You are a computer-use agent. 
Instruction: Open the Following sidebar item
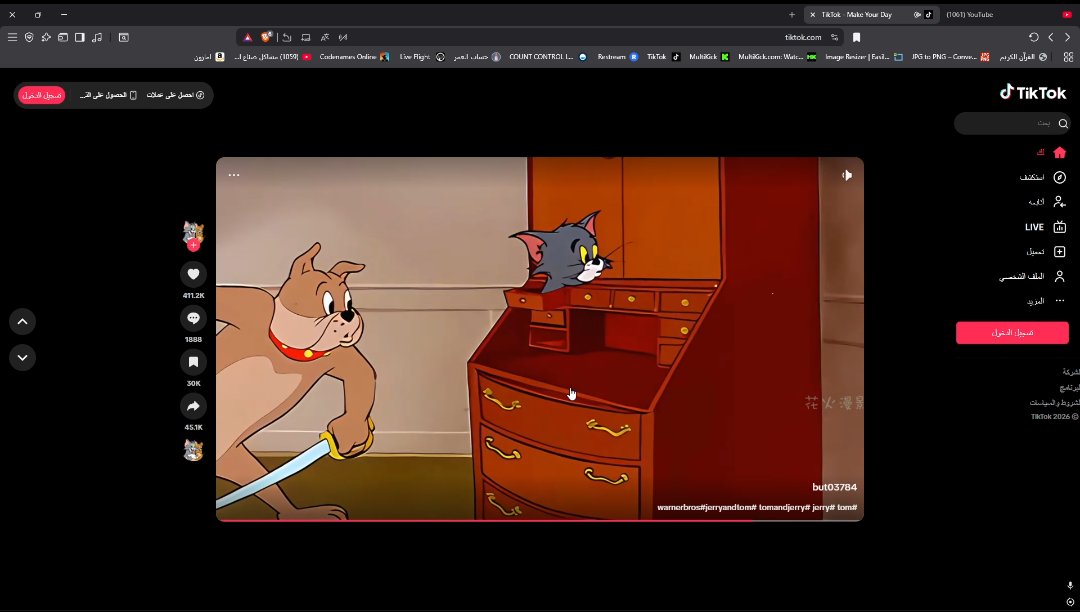(1047, 202)
